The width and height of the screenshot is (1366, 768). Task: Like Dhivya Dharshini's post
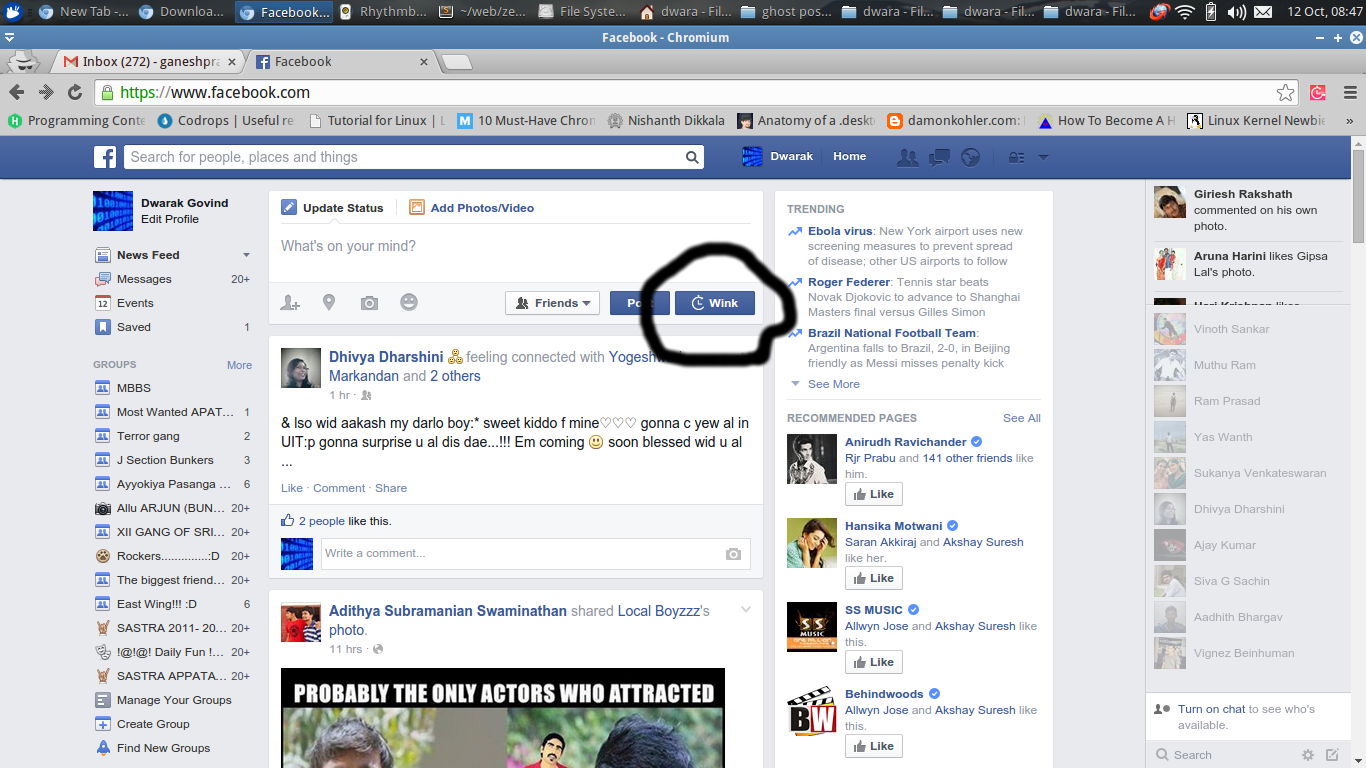[x=292, y=488]
